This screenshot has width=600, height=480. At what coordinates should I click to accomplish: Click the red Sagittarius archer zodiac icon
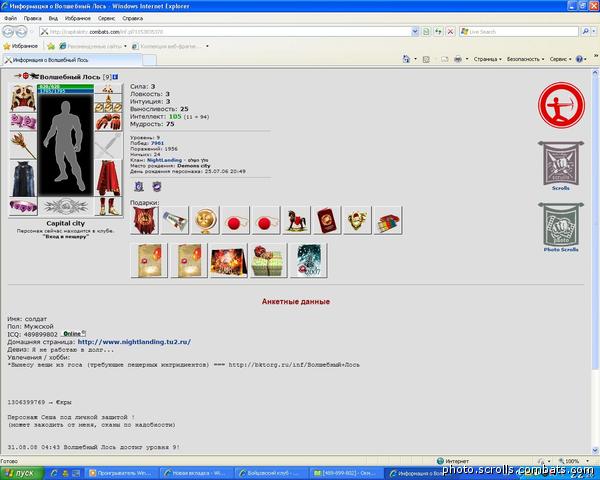tap(561, 105)
